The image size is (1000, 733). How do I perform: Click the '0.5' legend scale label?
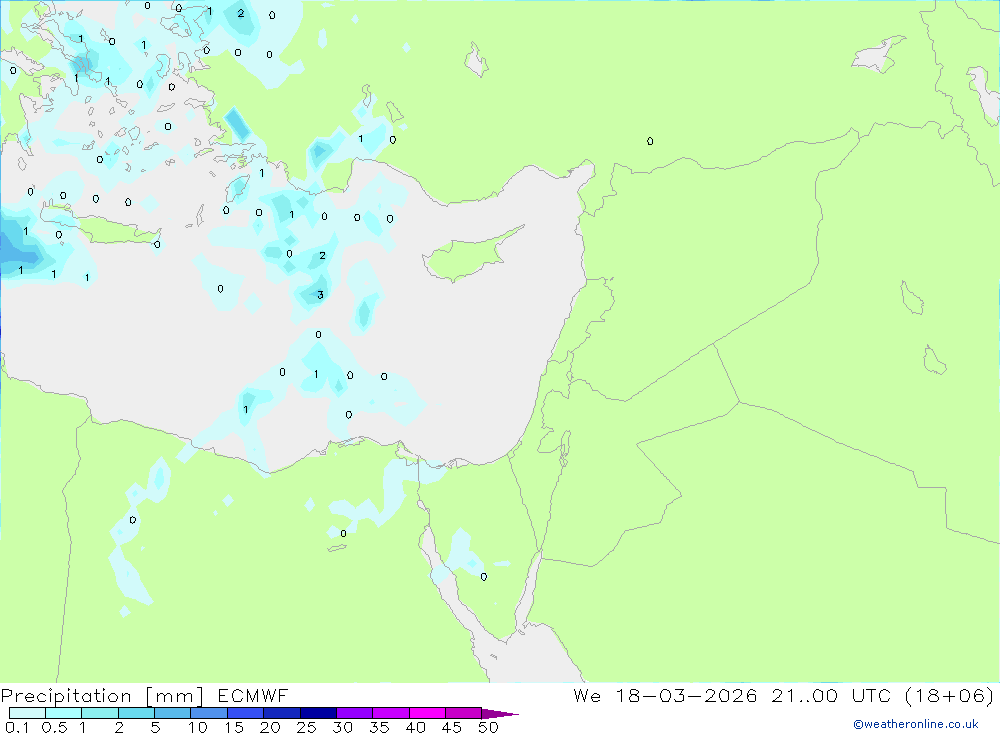[54, 727]
